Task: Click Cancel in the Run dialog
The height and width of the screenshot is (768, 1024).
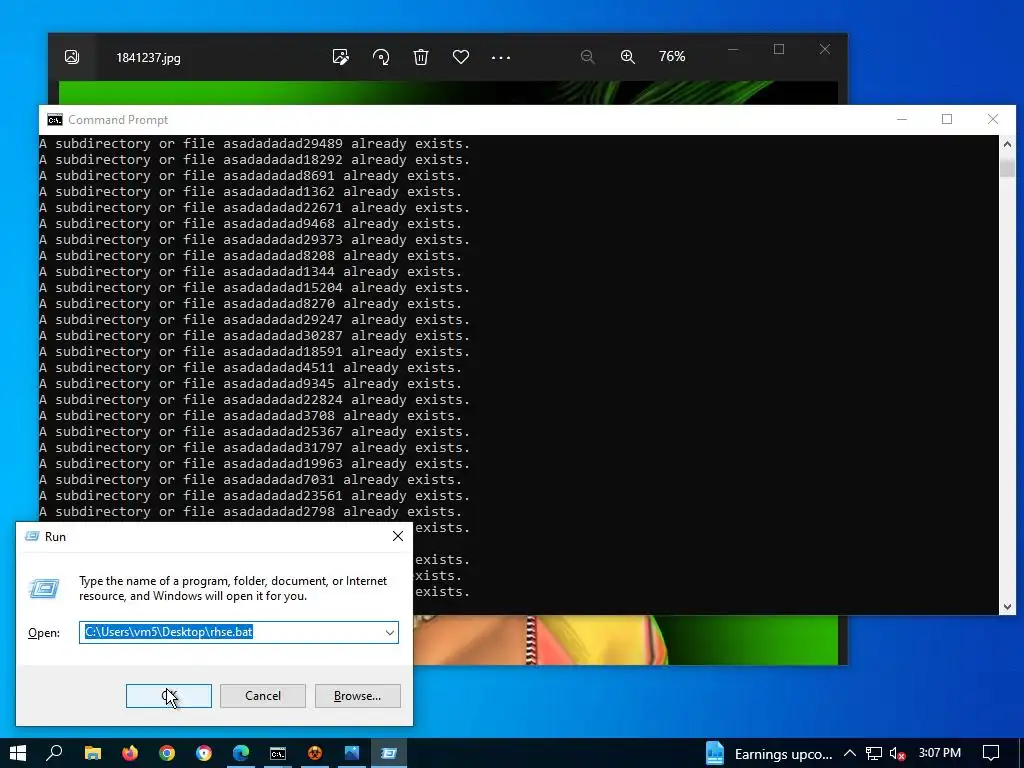Action: click(x=263, y=696)
